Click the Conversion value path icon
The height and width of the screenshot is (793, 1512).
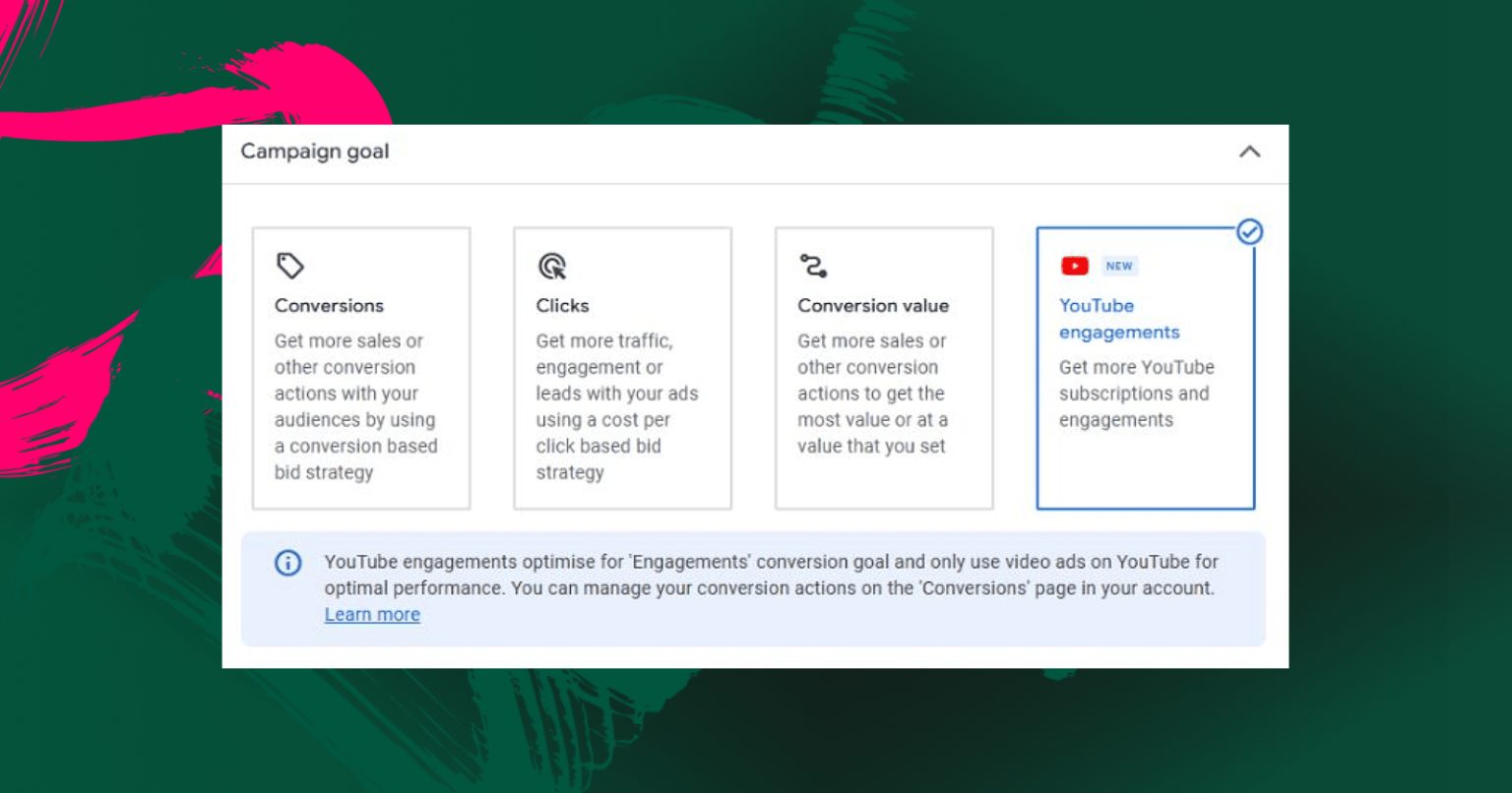[x=813, y=266]
